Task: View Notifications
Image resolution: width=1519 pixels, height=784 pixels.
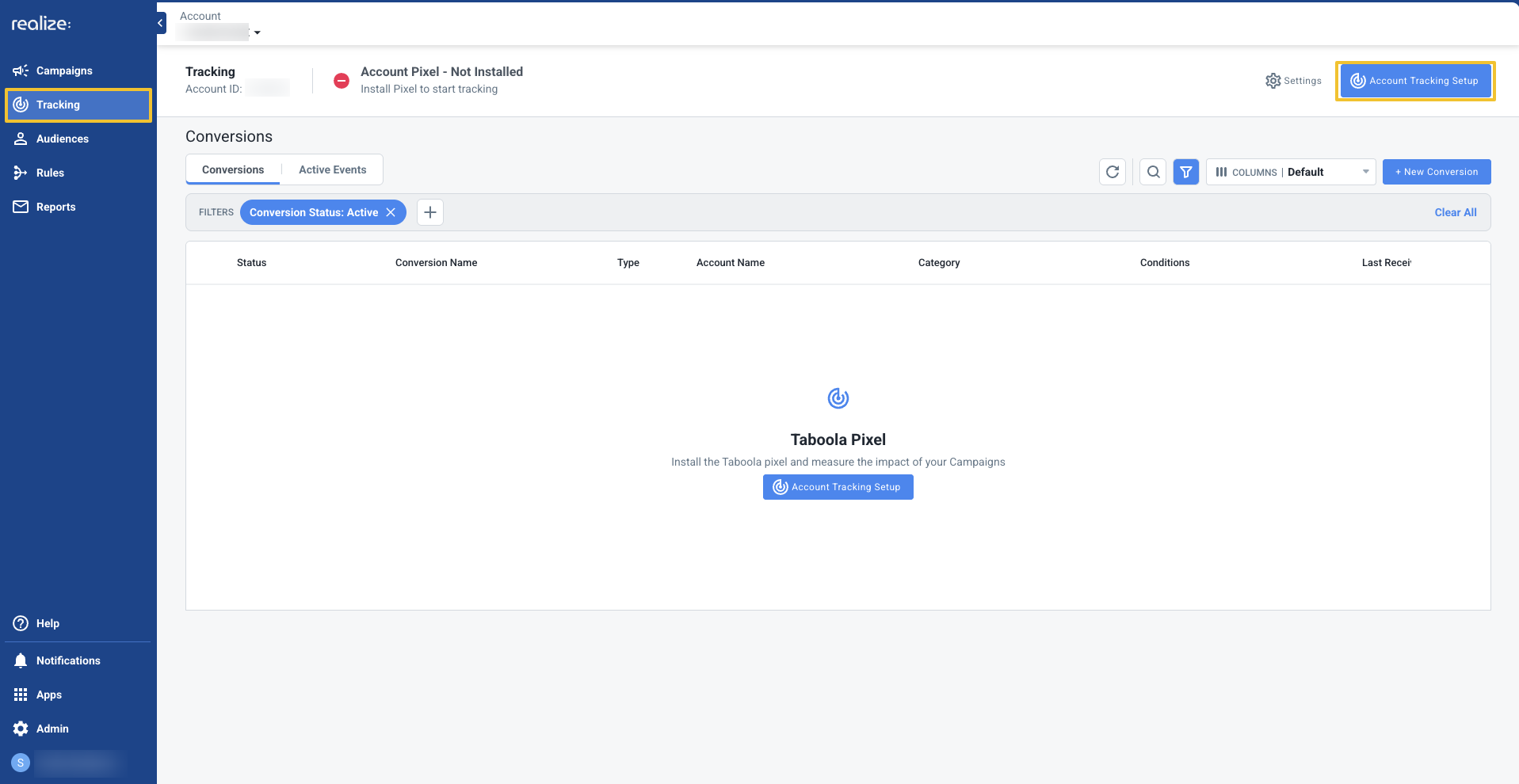Action: click(78, 660)
